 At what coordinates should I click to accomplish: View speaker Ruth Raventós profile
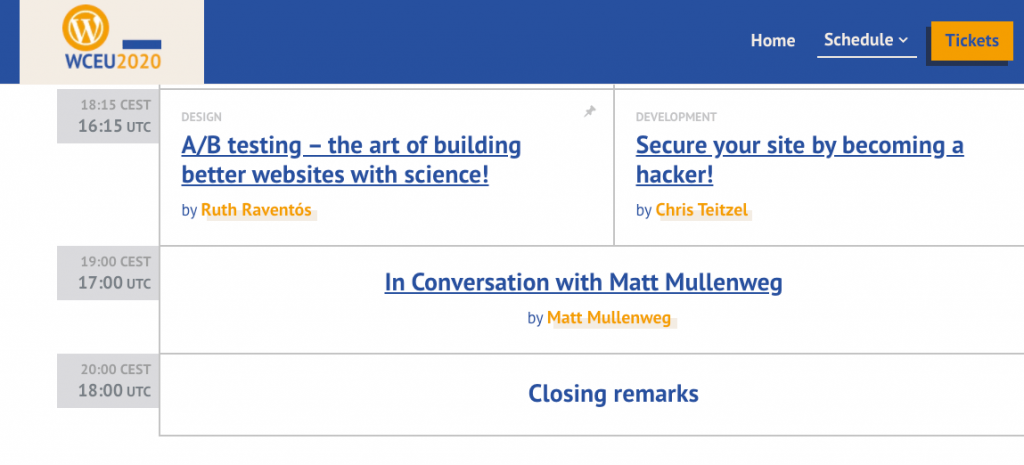257,210
